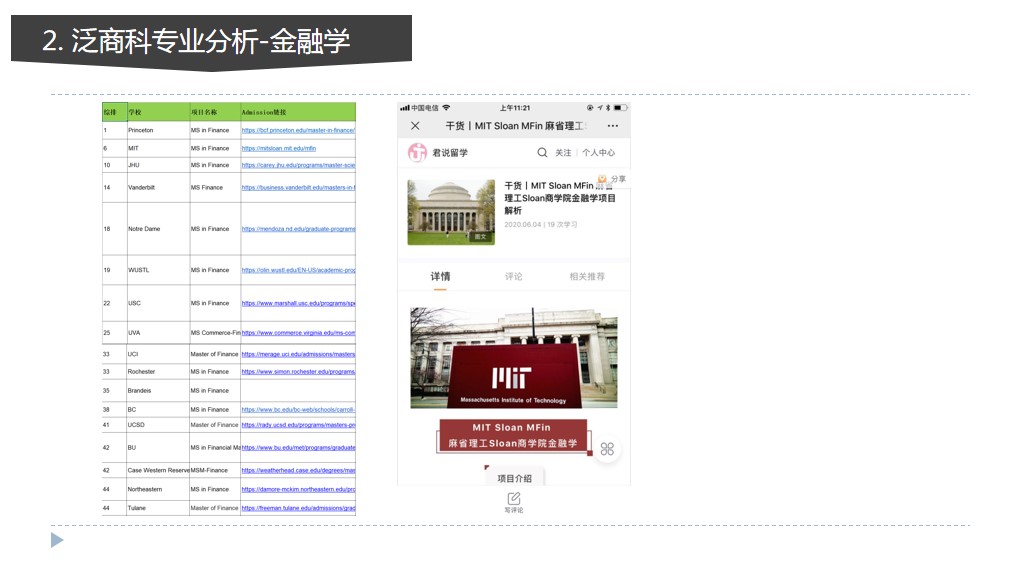This screenshot has width=1020, height=567.
Task: Select the MS in Financial Ma cell for BU
Action: (x=215, y=447)
